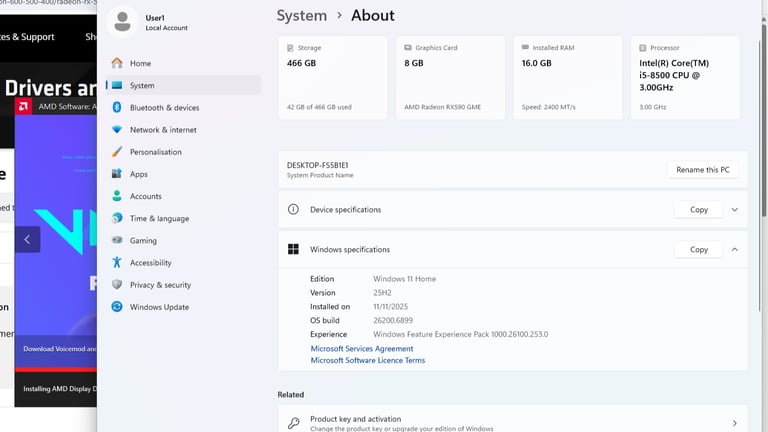This screenshot has height=432, width=768.
Task: Click the Accessibility figure icon
Action: pos(117,263)
